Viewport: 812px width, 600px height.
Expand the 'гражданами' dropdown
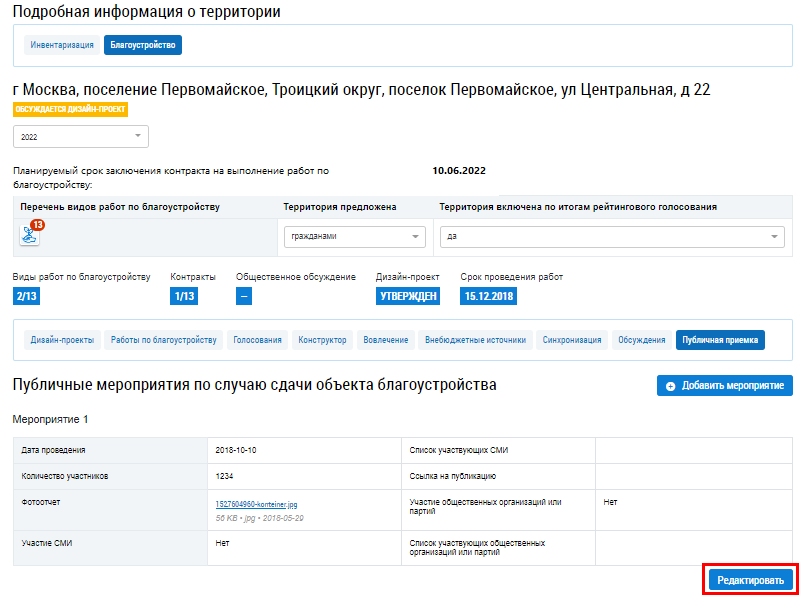point(352,237)
